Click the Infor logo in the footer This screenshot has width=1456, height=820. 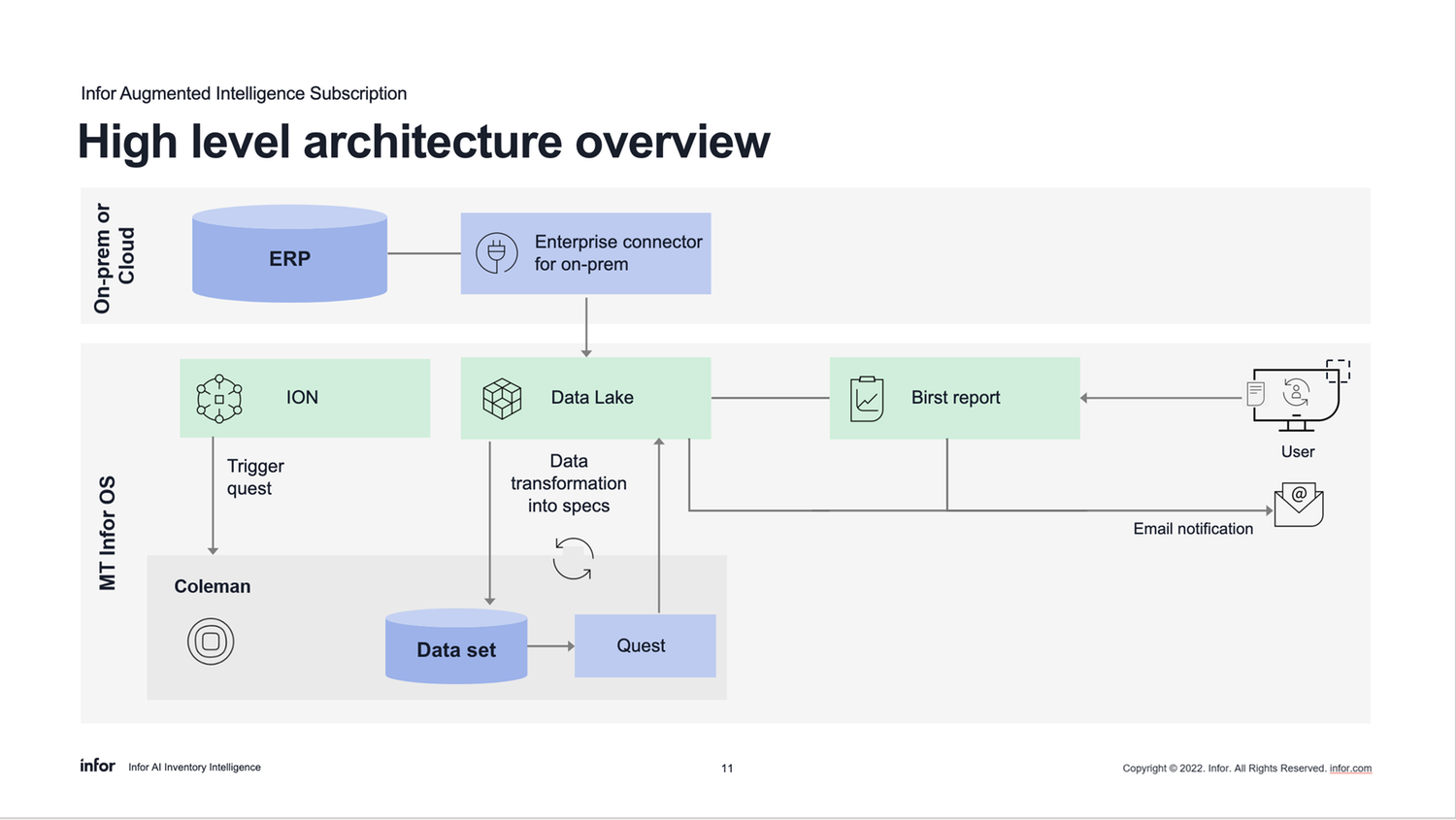point(96,766)
